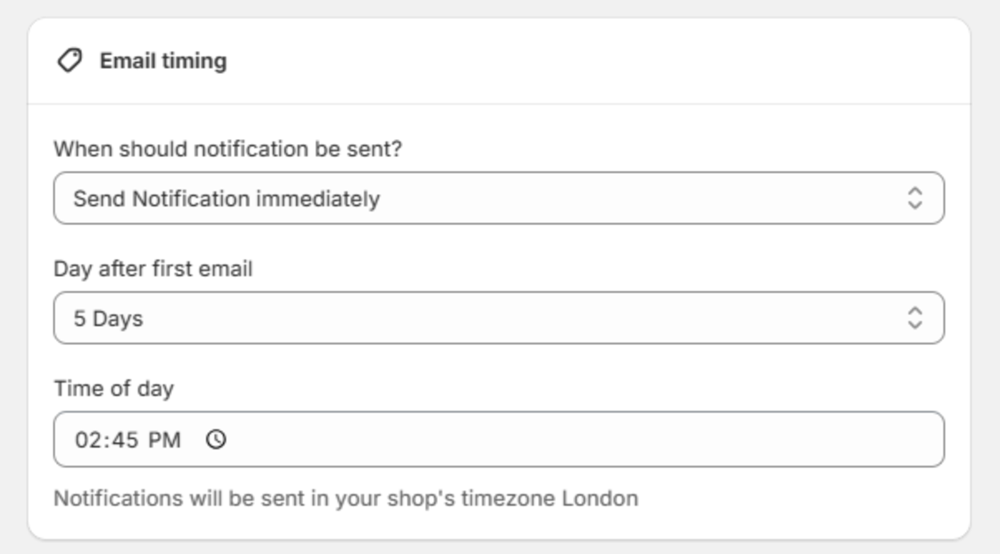Focus the Time of day input field
1000x554 pixels.
click(580, 439)
